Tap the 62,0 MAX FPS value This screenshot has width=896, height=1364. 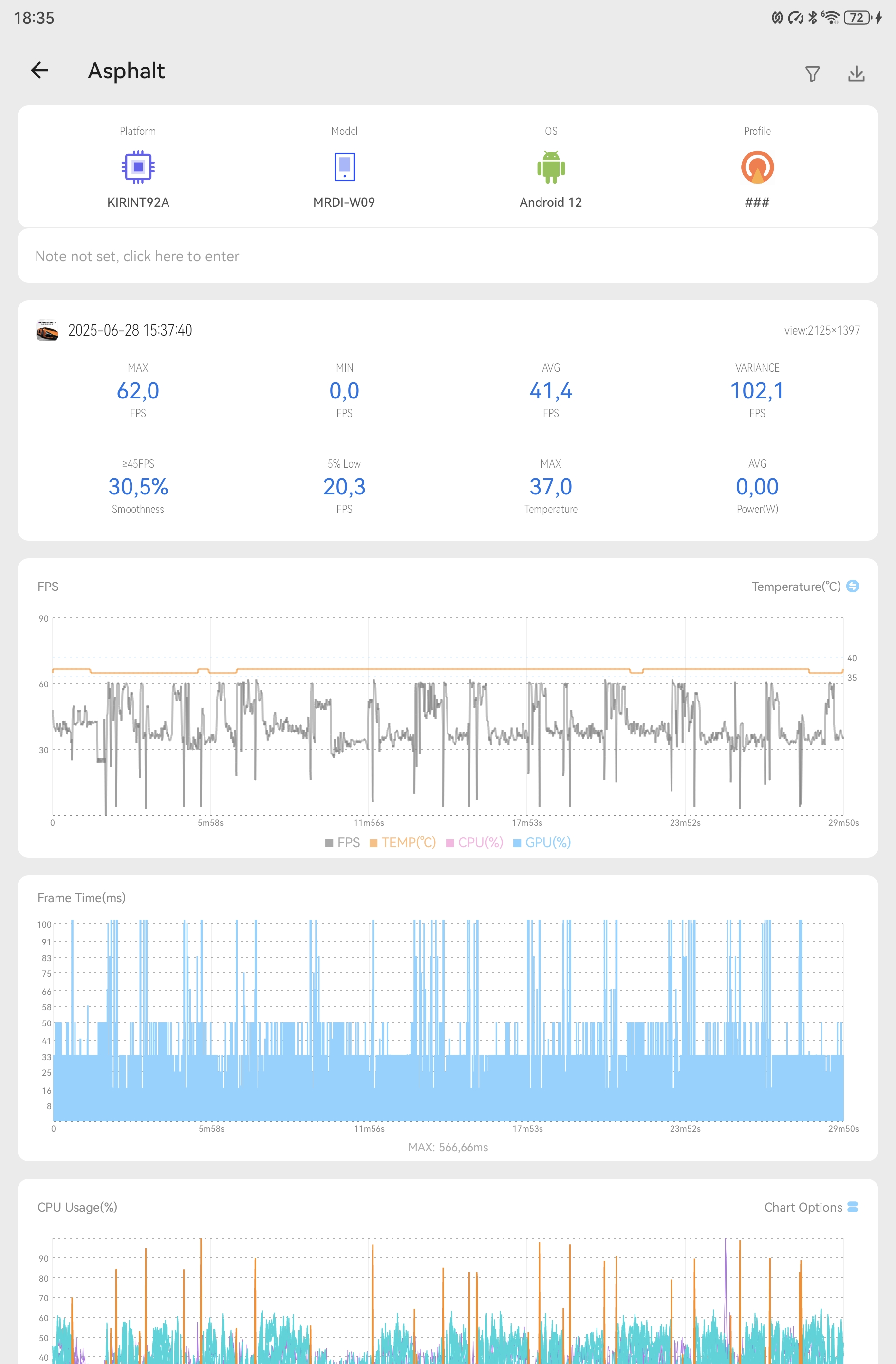(x=138, y=391)
